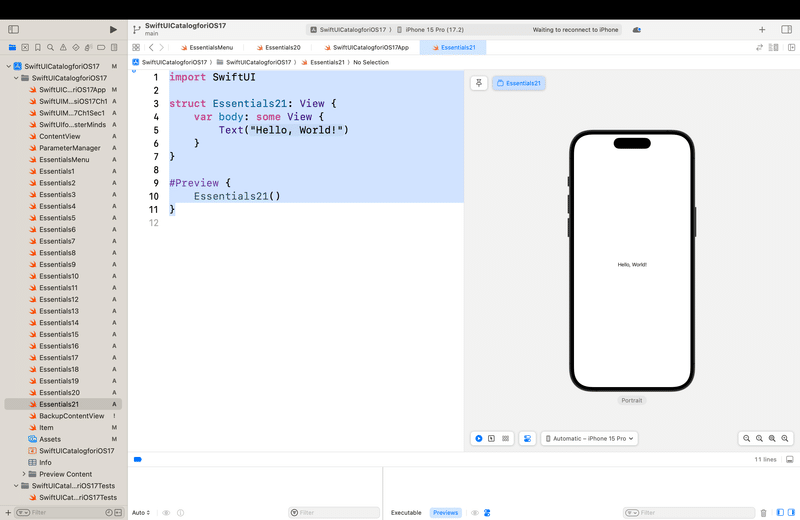Image resolution: width=800 pixels, height=520 pixels.
Task: Click the console Filter field
Action: pos(689,512)
